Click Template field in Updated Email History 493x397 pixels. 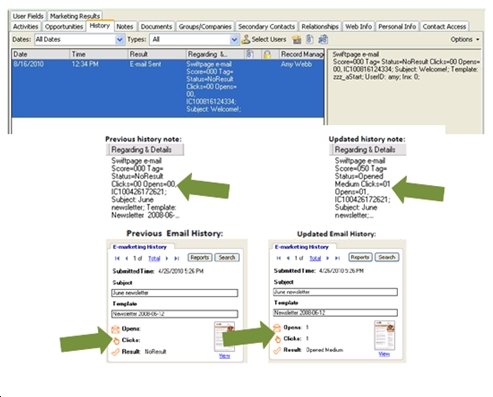pos(335,313)
